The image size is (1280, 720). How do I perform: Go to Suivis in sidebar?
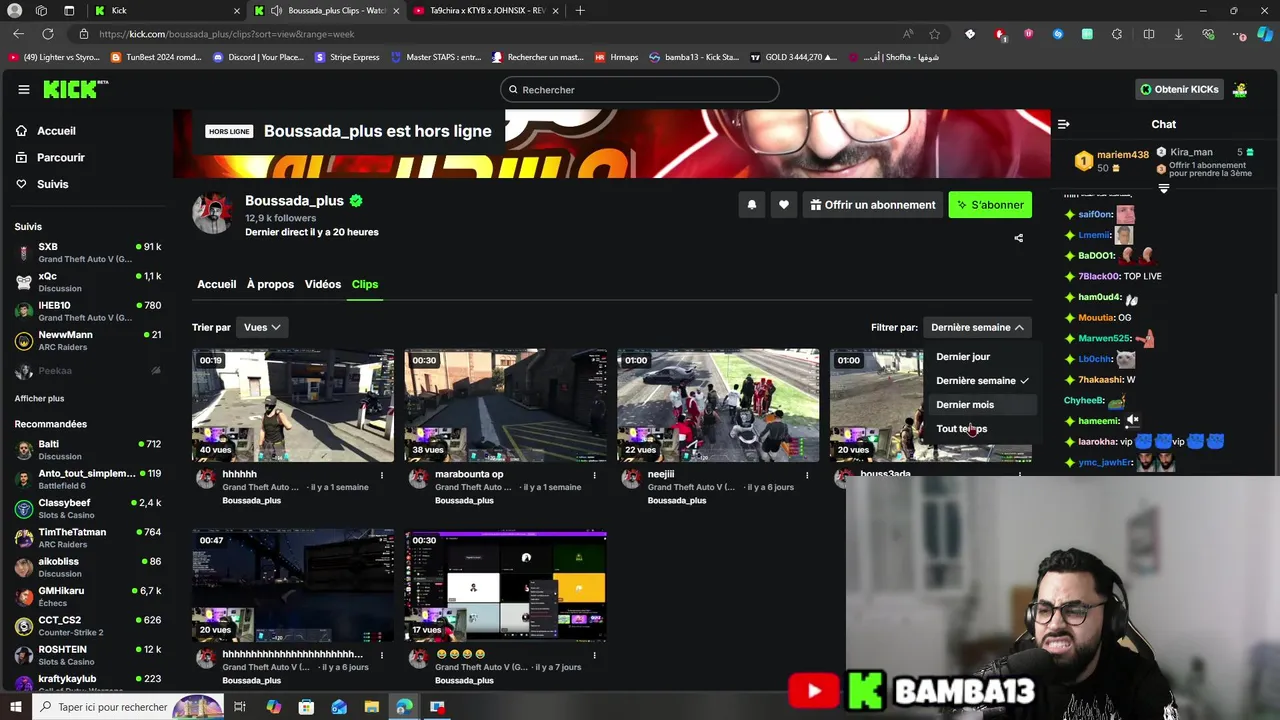click(x=52, y=184)
